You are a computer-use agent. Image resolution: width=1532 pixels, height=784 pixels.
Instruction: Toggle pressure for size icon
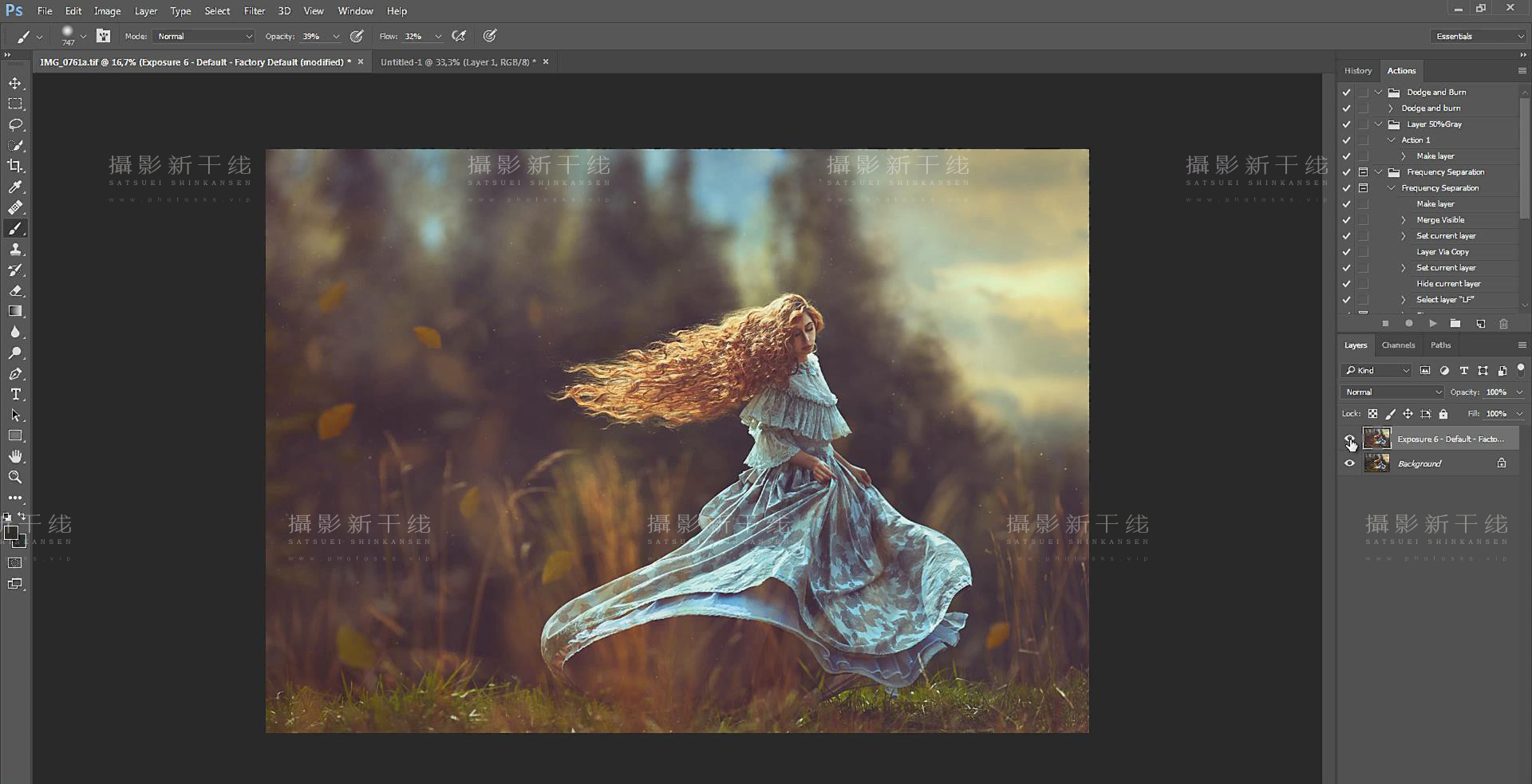490,36
